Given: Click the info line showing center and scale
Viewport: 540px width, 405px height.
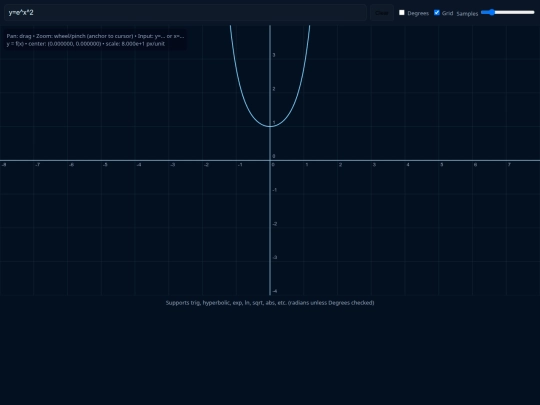Looking at the screenshot, I should pyautogui.click(x=86, y=44).
